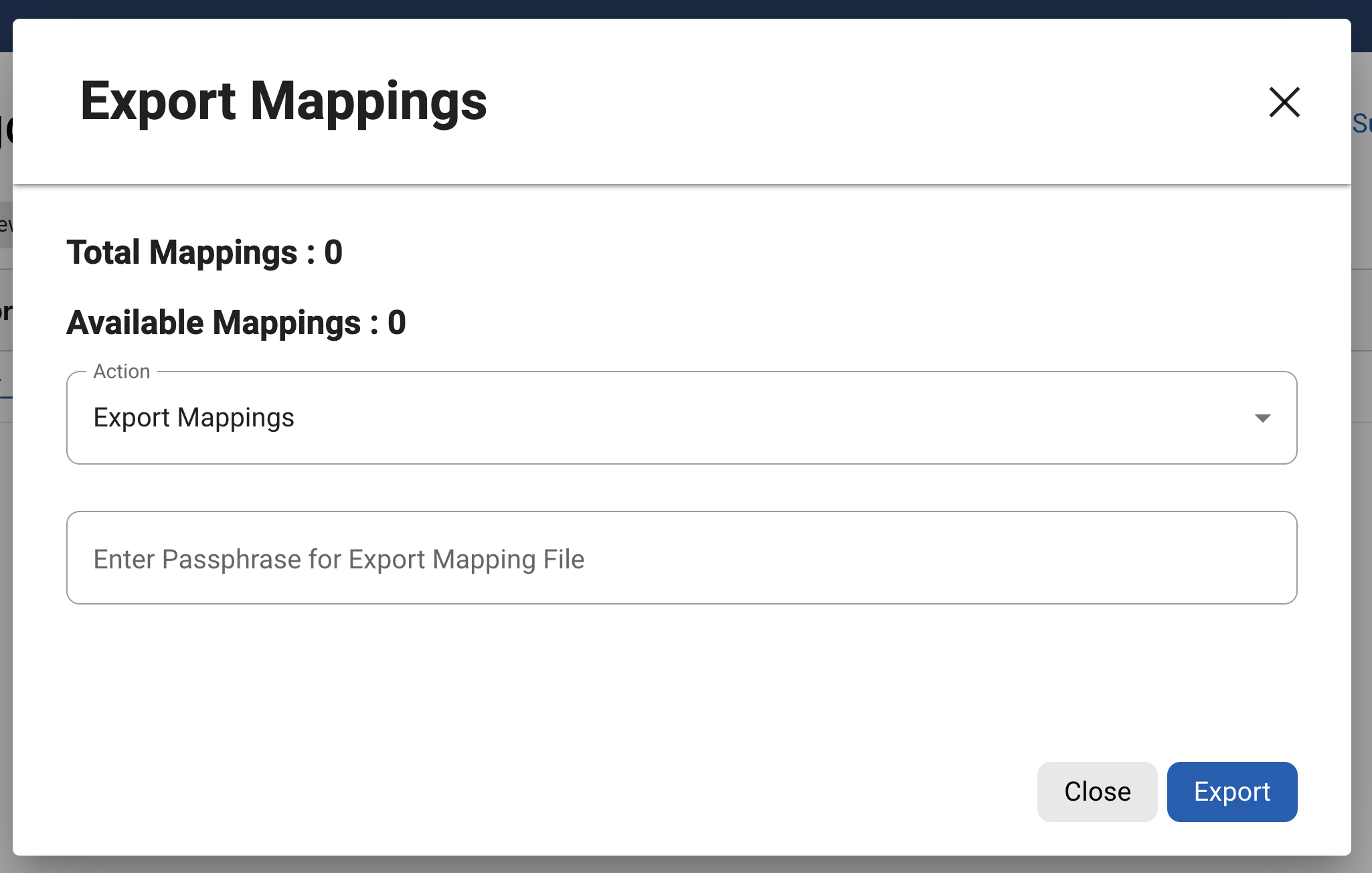1372x873 pixels.
Task: Click inside the passphrase placeholder text
Action: (x=339, y=559)
